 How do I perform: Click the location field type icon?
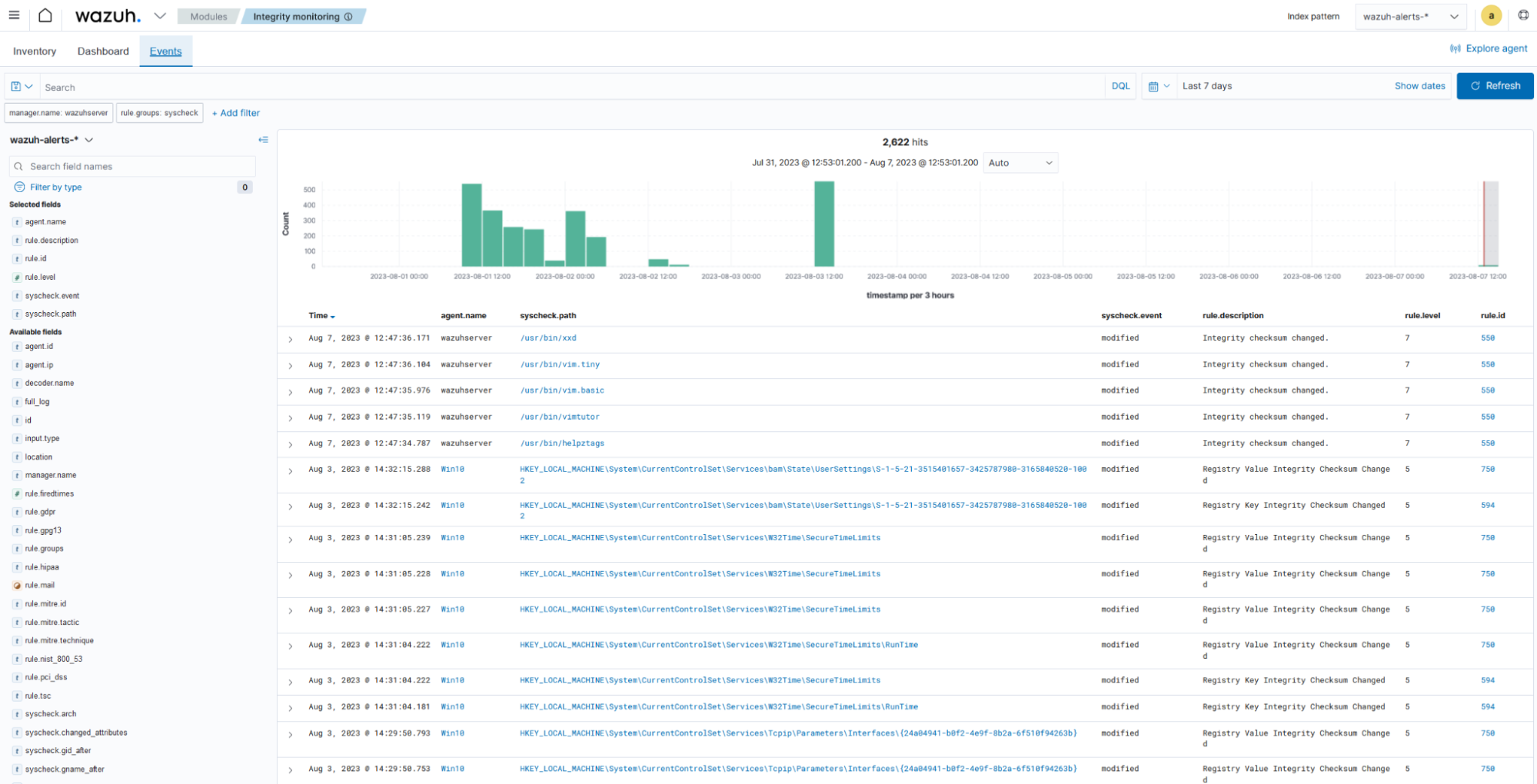tap(17, 457)
